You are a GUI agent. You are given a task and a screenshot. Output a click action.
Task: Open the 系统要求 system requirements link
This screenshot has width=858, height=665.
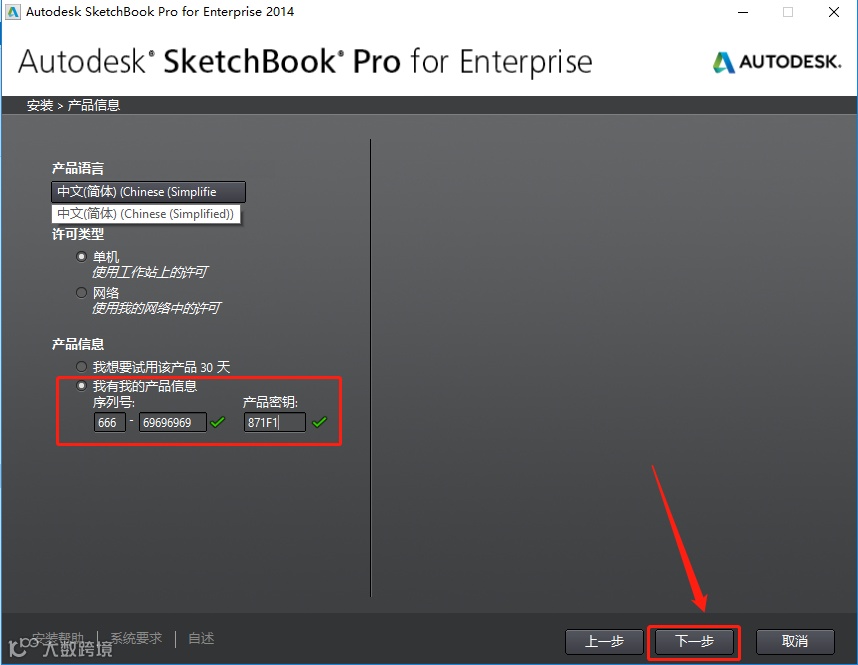tap(136, 638)
